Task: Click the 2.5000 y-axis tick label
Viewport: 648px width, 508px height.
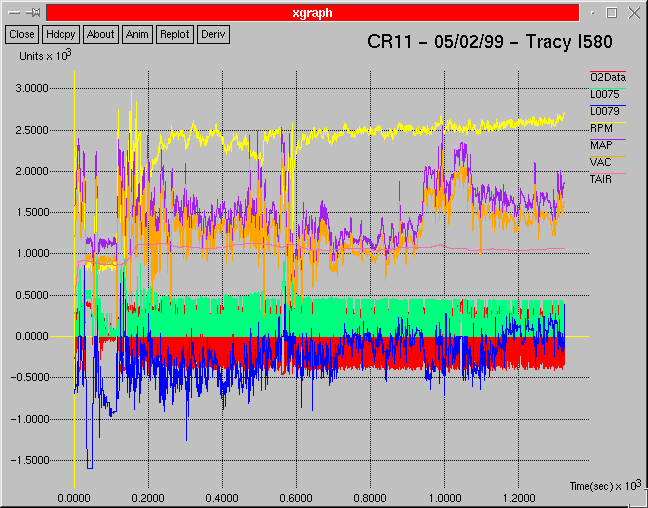Action: (x=32, y=130)
